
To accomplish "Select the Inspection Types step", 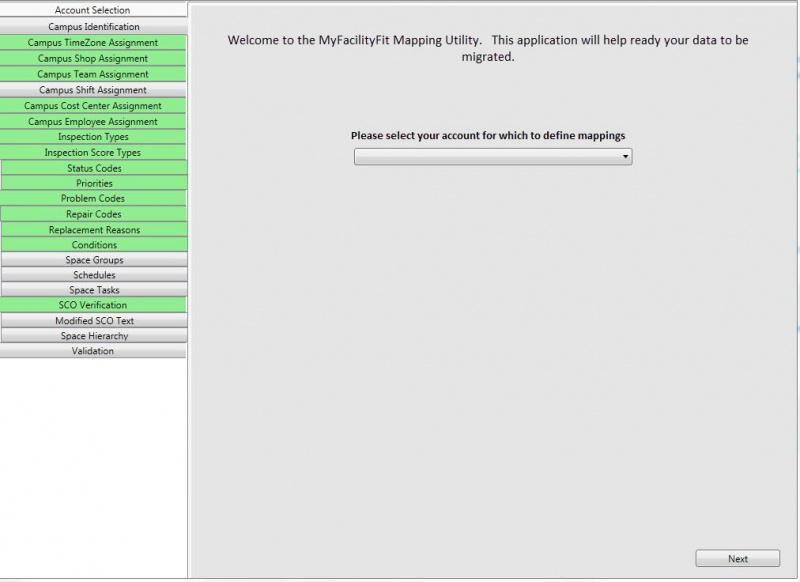I will point(93,137).
